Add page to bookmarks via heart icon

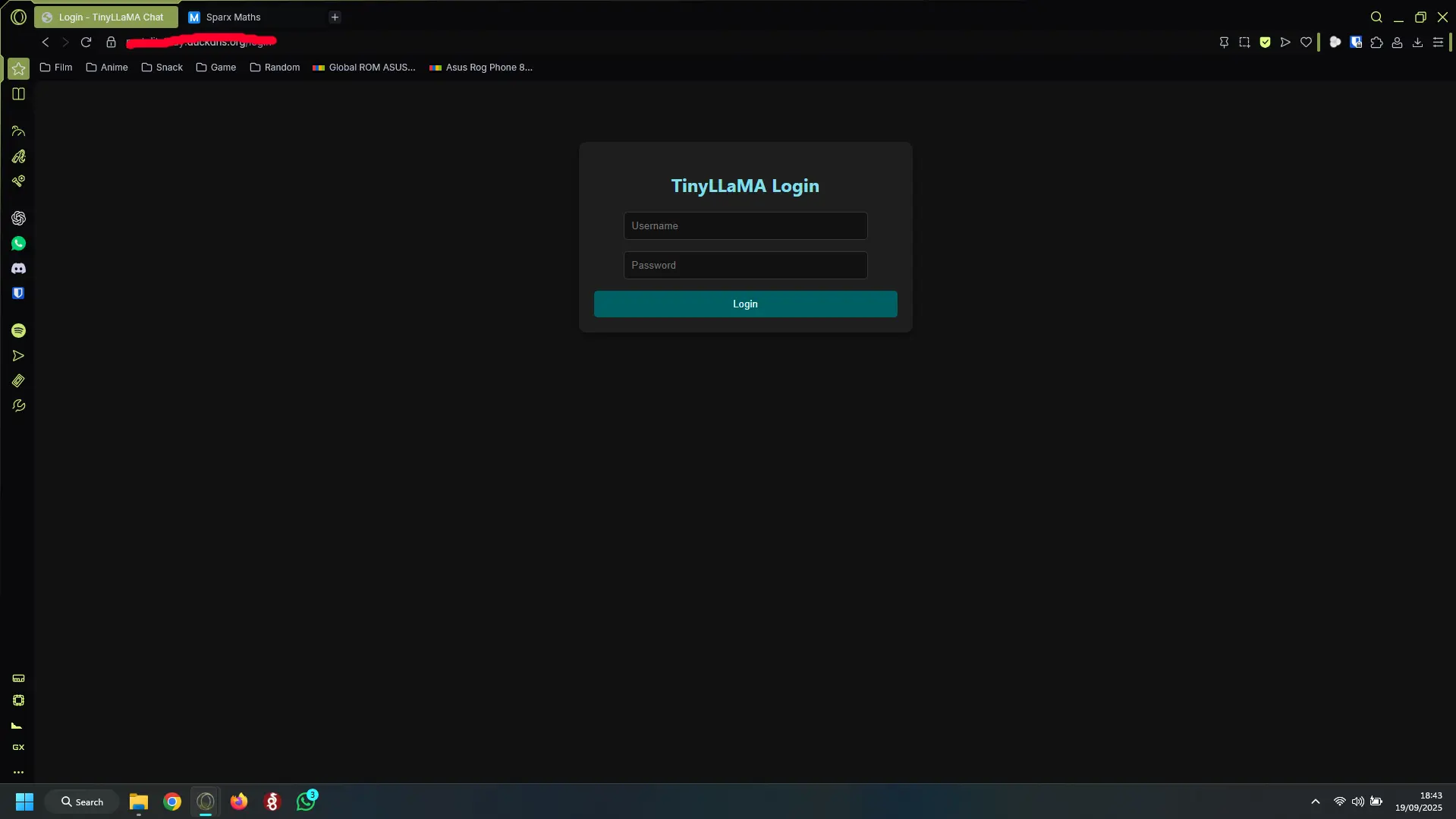1306,43
